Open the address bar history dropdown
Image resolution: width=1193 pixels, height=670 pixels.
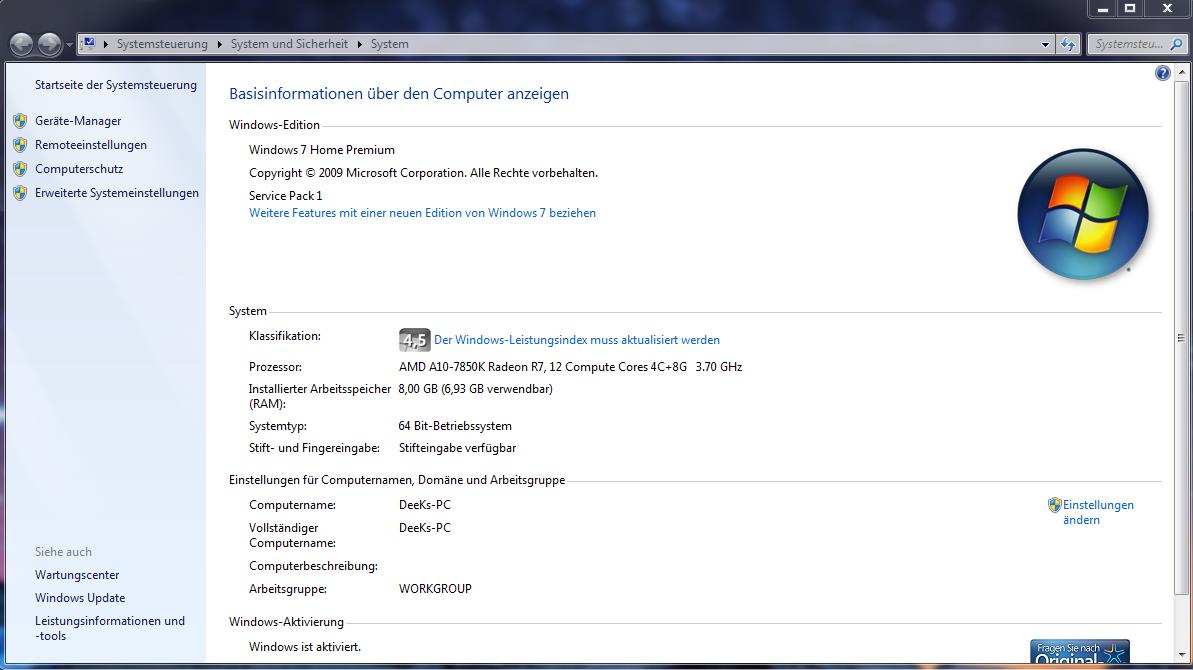(1045, 45)
